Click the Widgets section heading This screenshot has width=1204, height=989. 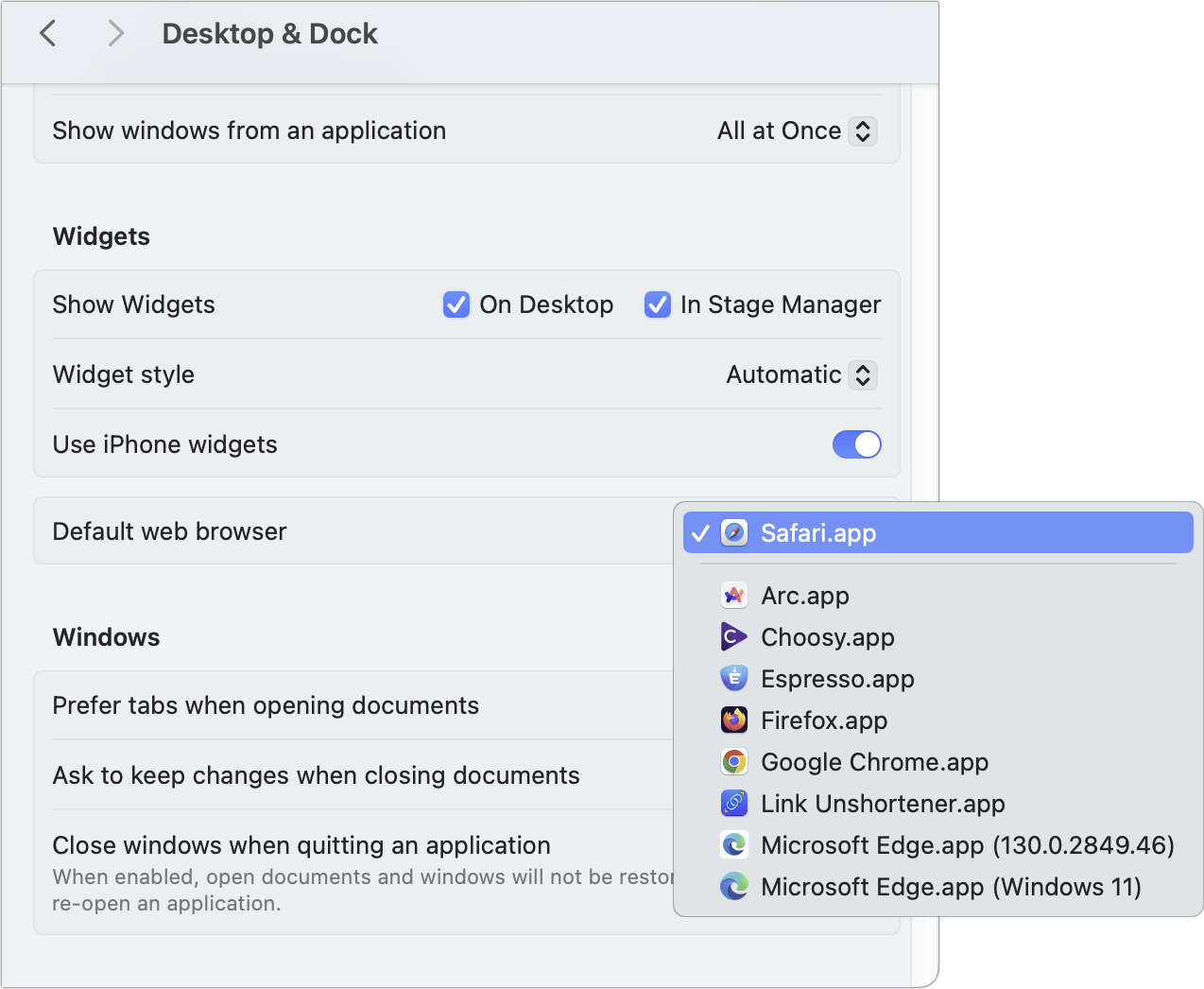coord(101,236)
